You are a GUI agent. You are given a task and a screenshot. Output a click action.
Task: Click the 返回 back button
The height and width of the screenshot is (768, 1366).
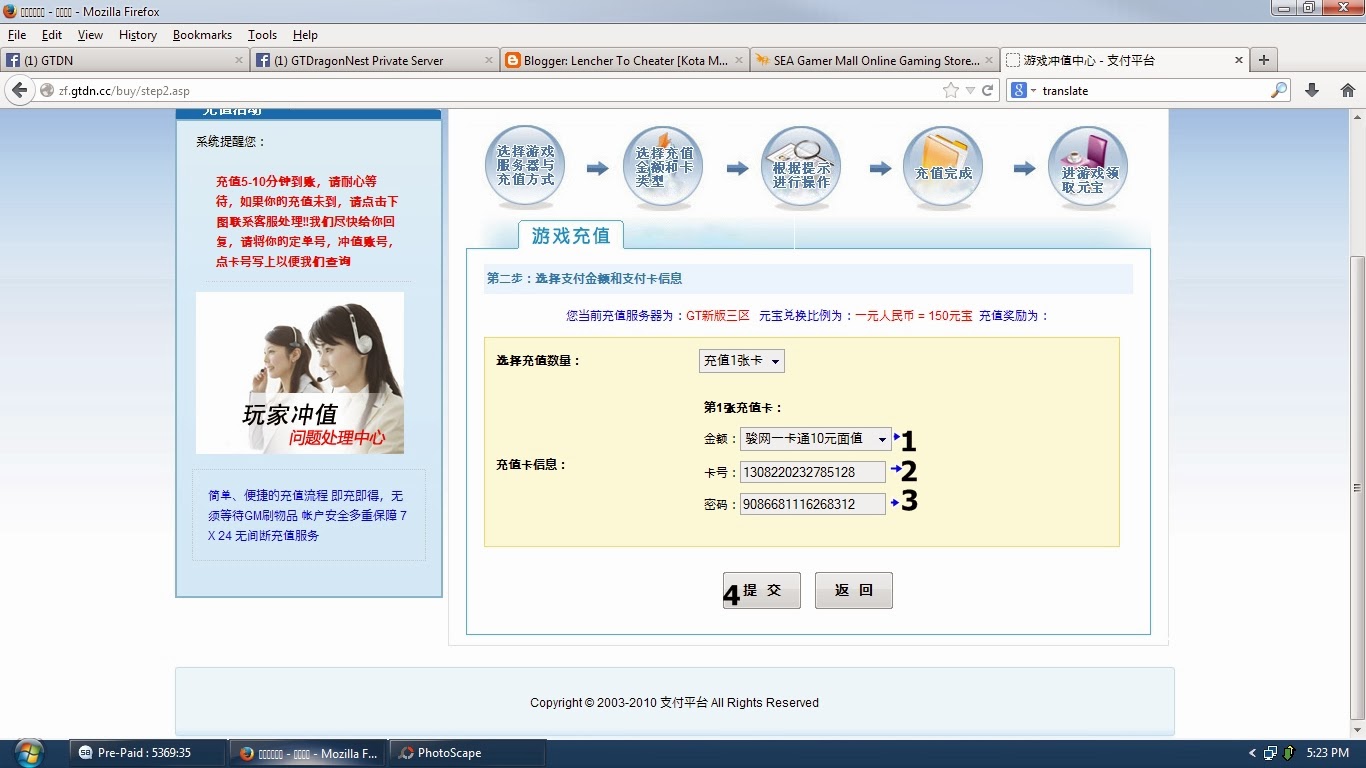click(854, 590)
